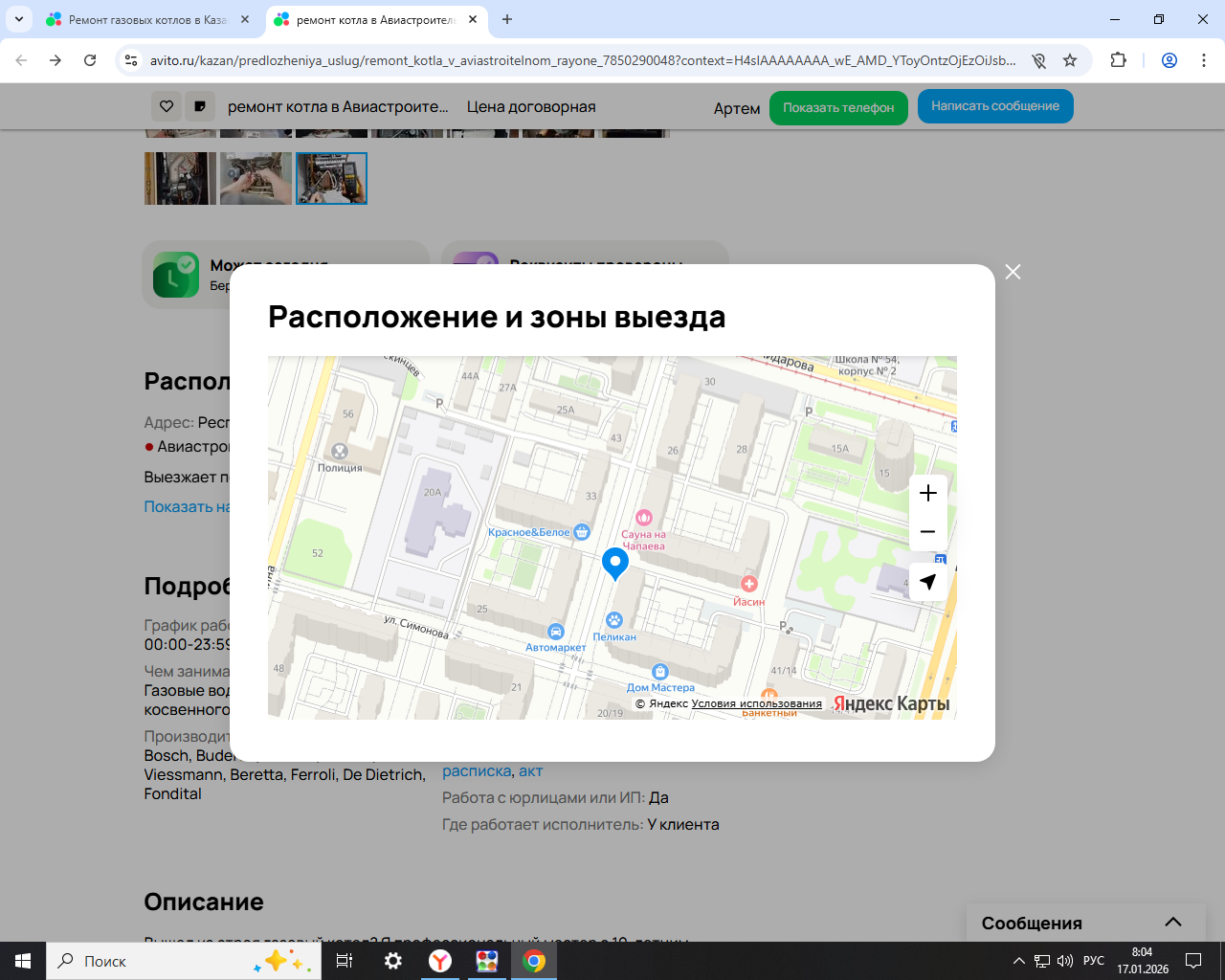Click the blue location pin on map
Screen dimensions: 1225x980
pos(614,563)
